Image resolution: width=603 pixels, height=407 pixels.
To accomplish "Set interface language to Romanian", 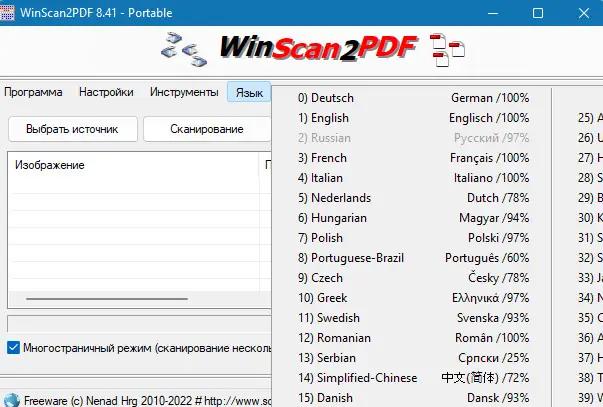I will pyautogui.click(x=413, y=338).
